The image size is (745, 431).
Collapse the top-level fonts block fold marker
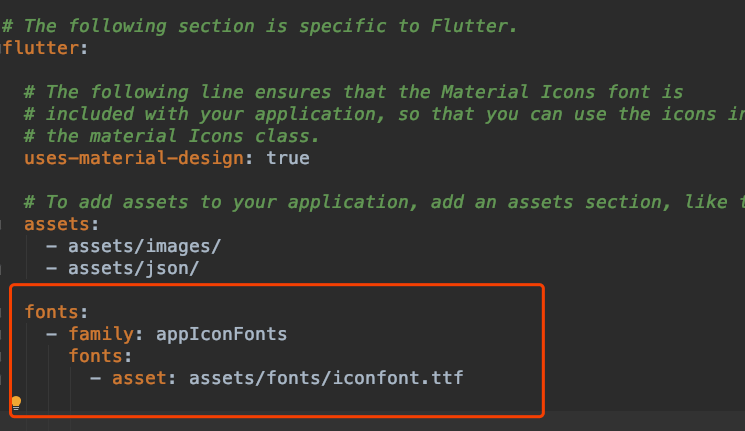pyautogui.click(x=1, y=312)
